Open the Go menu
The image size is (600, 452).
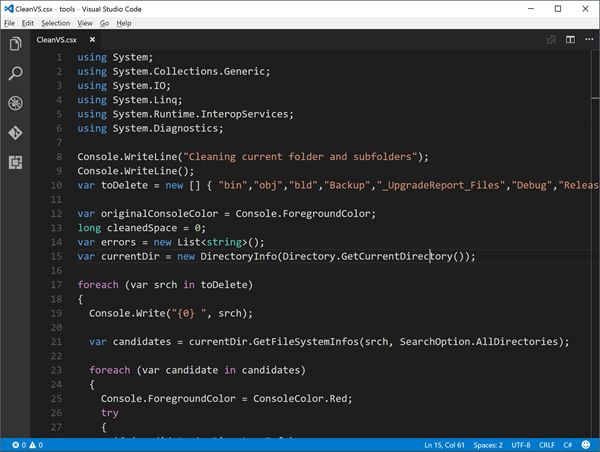(x=104, y=23)
